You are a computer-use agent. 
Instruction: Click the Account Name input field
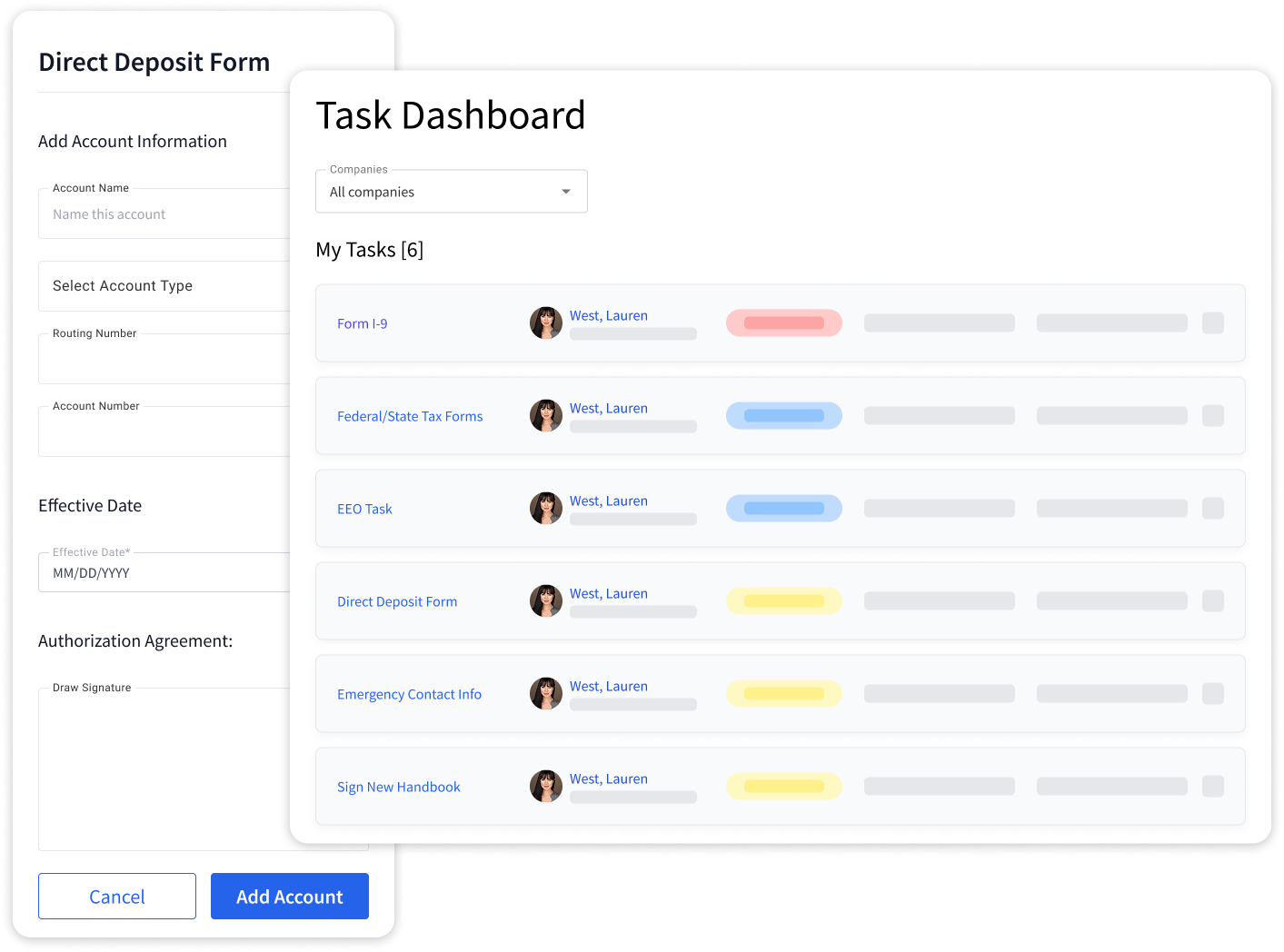click(164, 215)
